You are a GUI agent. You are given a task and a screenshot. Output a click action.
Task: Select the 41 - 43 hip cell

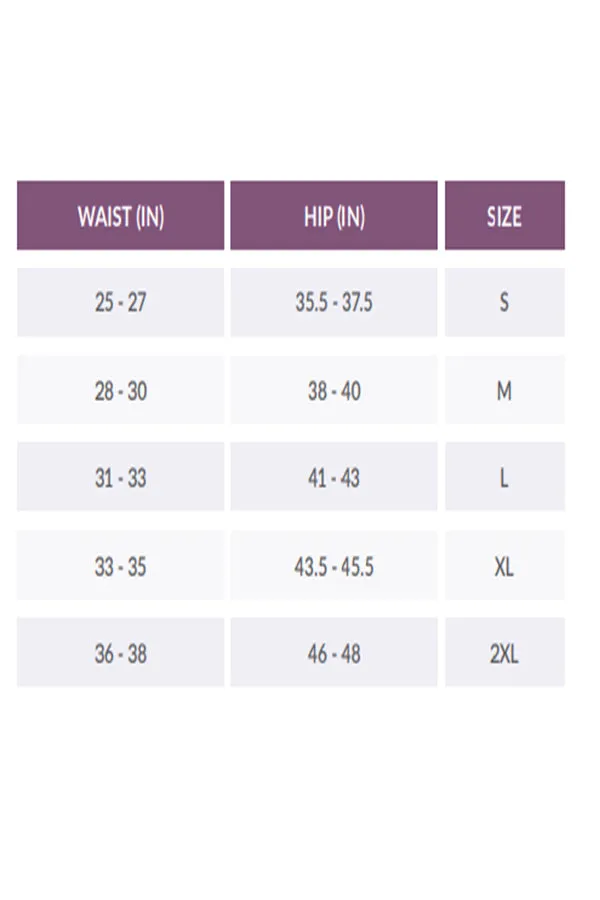tap(334, 476)
